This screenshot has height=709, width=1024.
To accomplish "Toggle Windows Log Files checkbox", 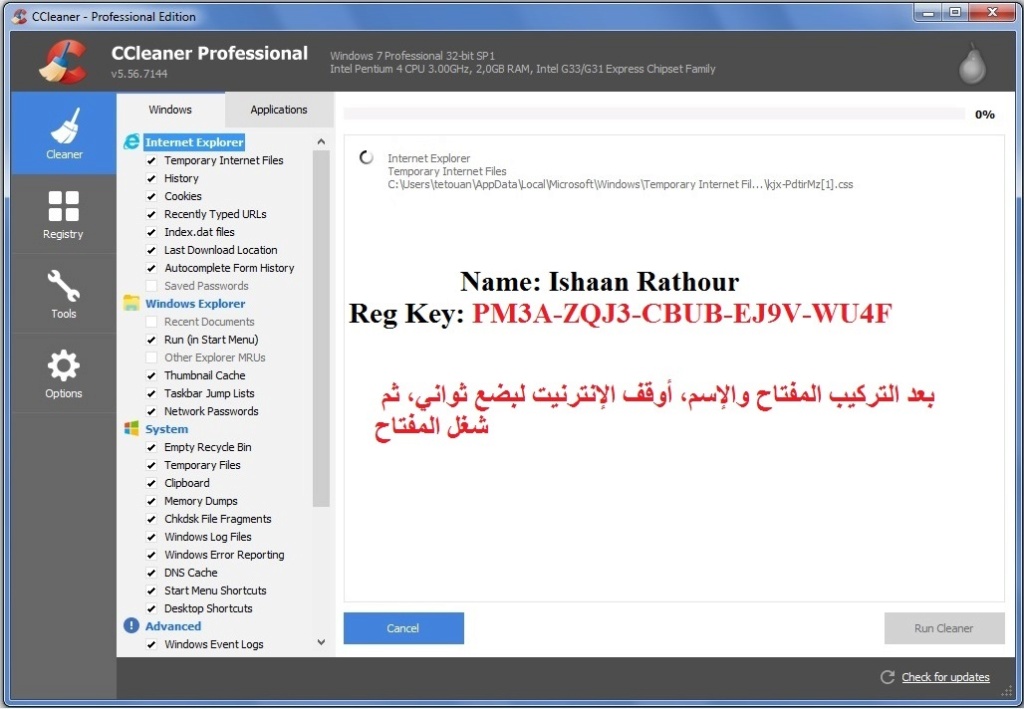I will coord(152,537).
